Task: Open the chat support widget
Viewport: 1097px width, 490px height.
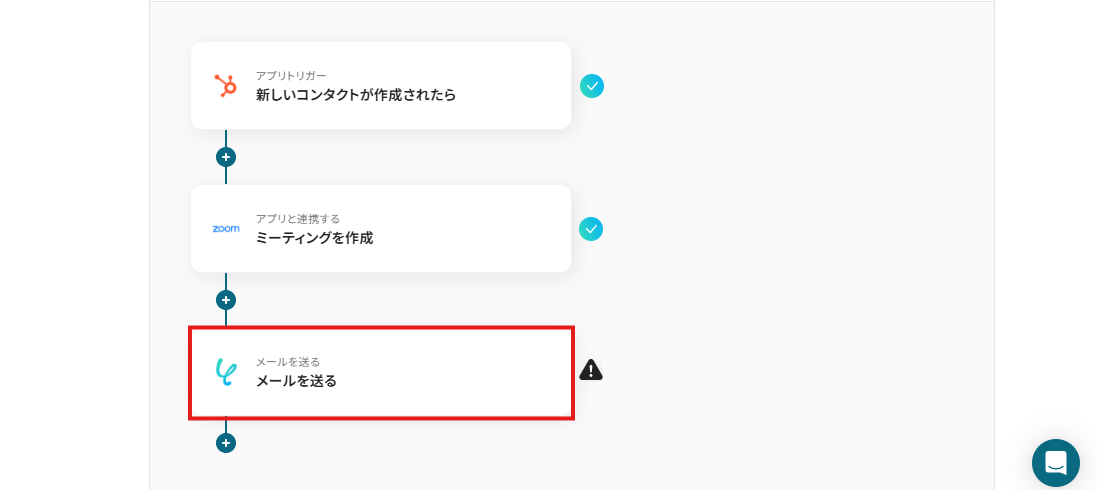Action: point(1055,463)
